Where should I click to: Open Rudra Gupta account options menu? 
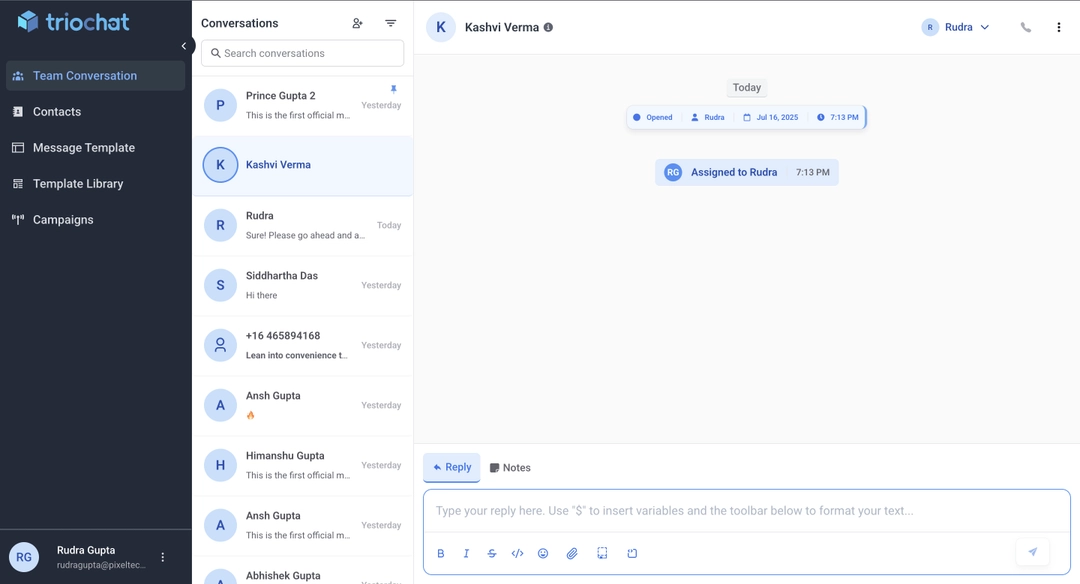click(x=163, y=557)
